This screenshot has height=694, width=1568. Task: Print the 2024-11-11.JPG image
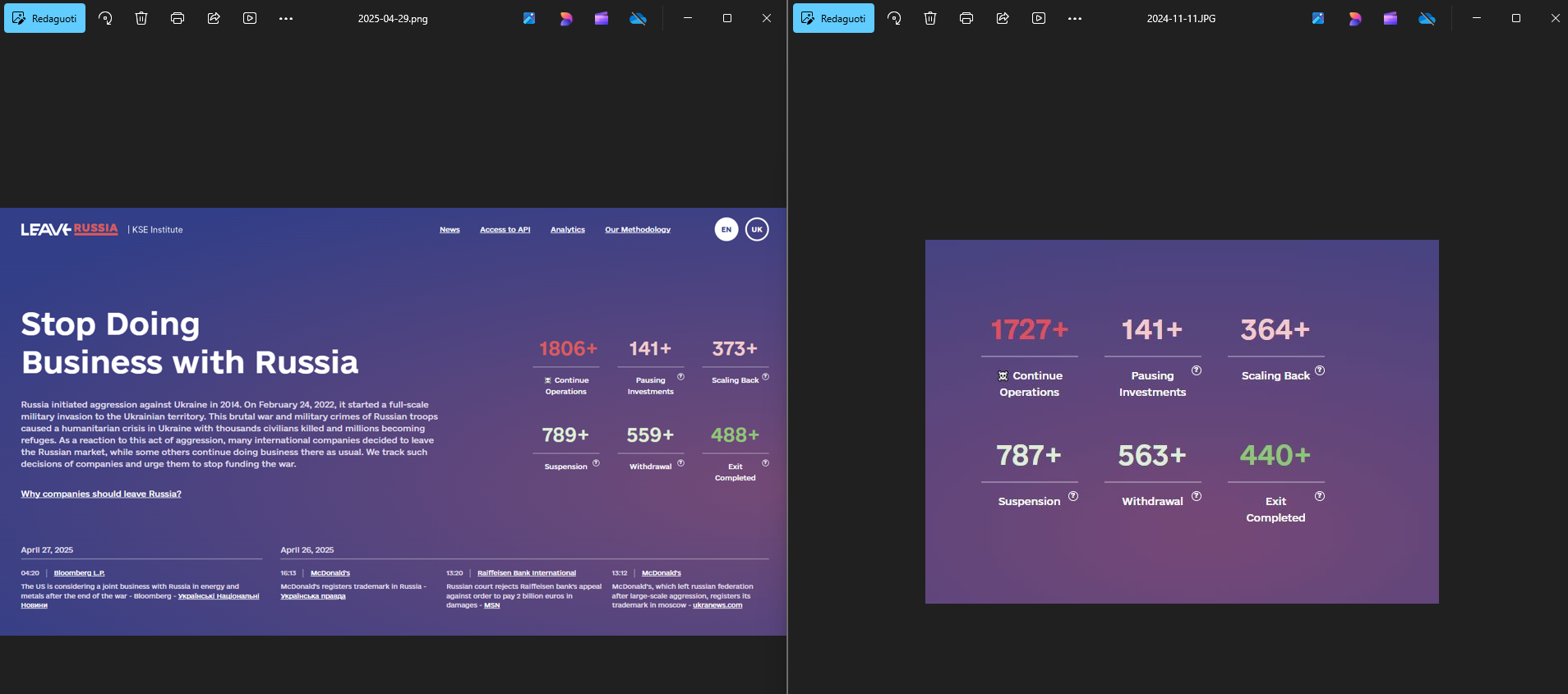point(966,18)
